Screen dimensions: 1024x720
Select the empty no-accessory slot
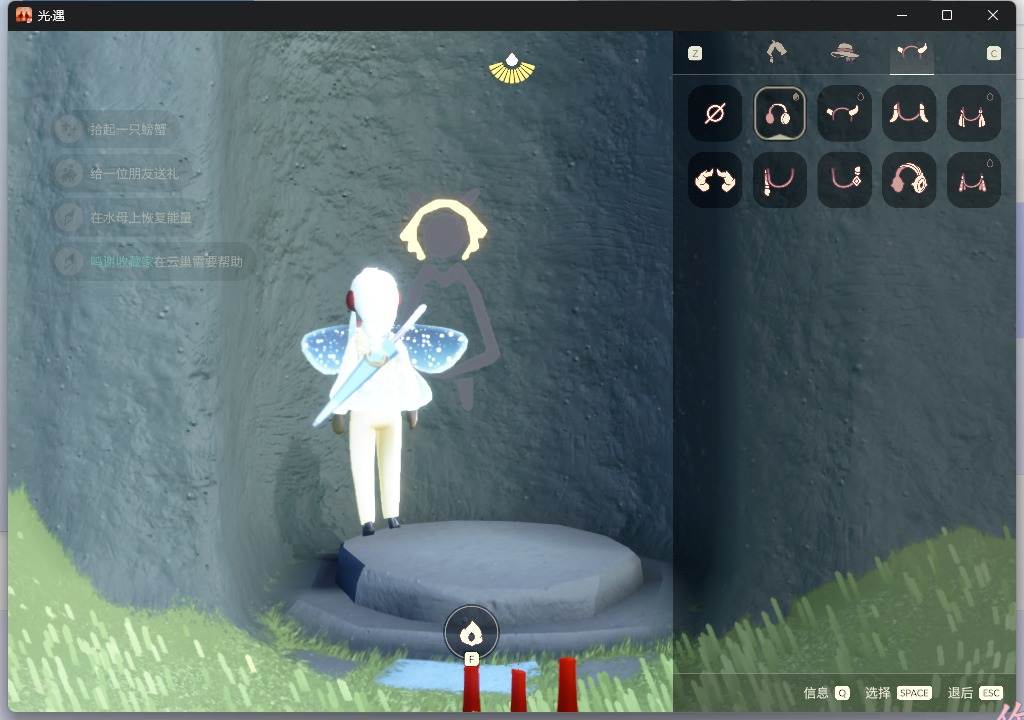pyautogui.click(x=714, y=114)
